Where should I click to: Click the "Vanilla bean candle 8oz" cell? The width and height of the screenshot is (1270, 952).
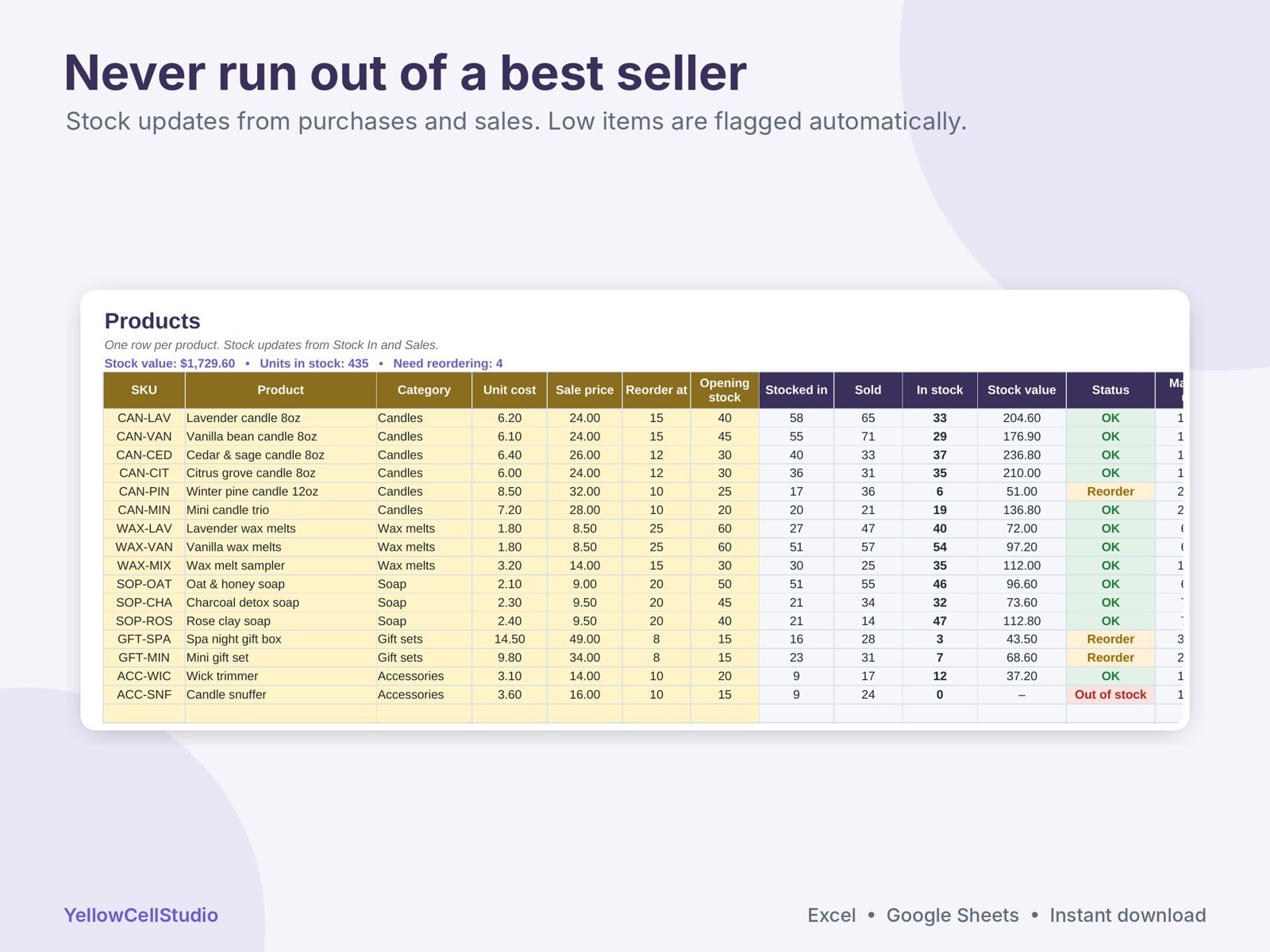tap(280, 436)
